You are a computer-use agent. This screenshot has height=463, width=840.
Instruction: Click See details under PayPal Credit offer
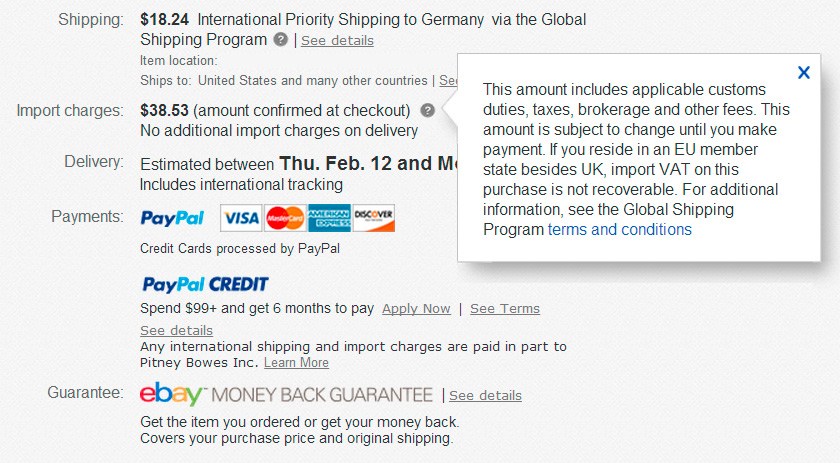click(176, 330)
